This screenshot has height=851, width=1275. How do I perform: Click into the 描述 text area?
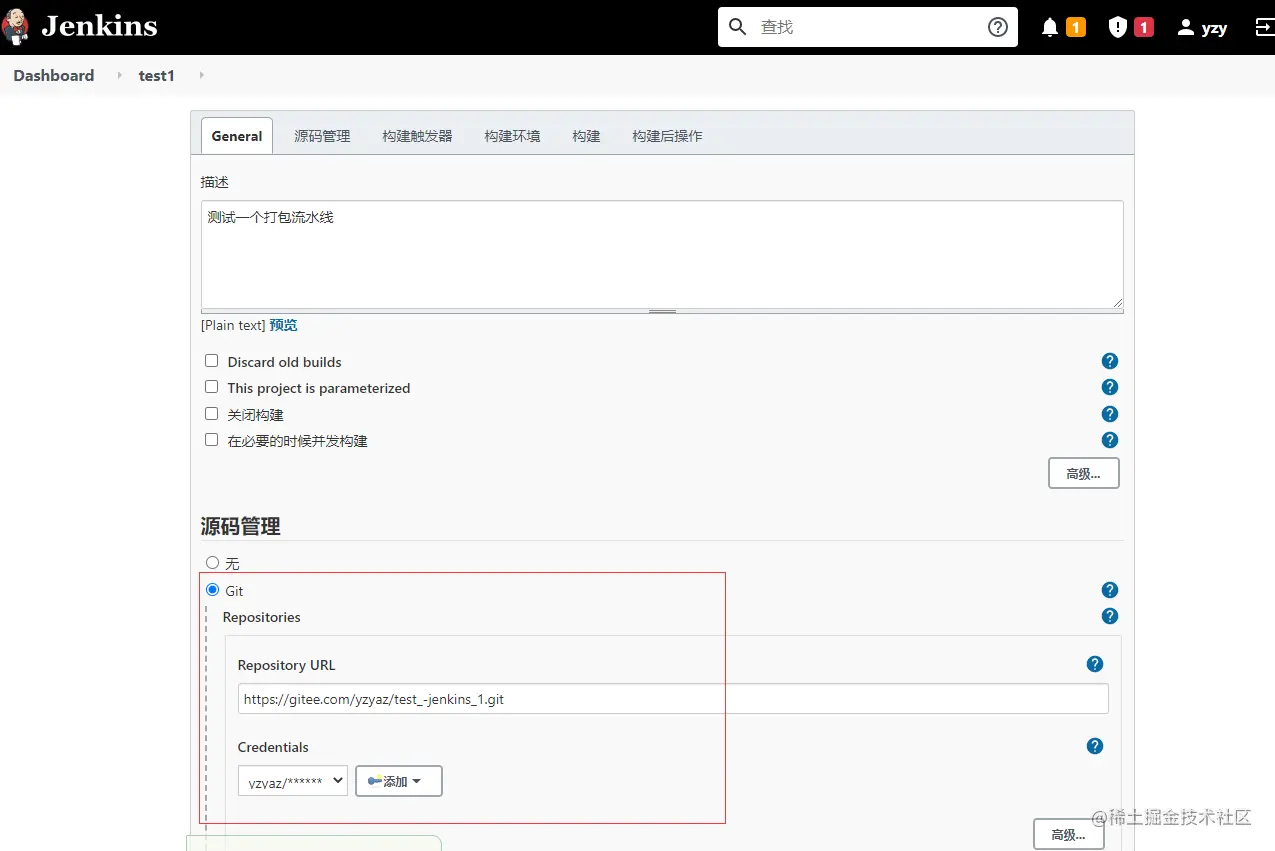coord(662,254)
